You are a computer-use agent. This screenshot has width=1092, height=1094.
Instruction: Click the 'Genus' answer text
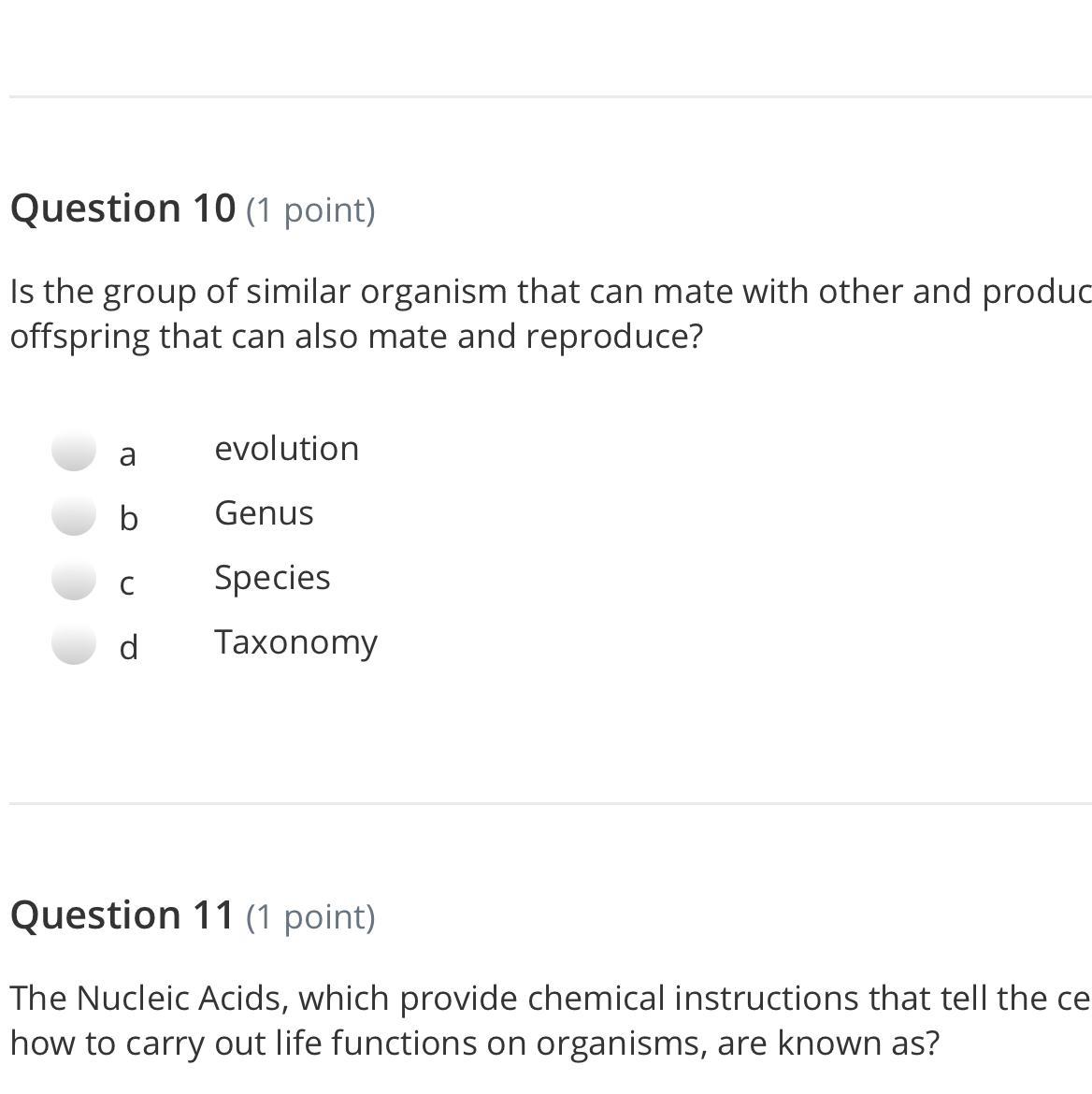point(264,513)
